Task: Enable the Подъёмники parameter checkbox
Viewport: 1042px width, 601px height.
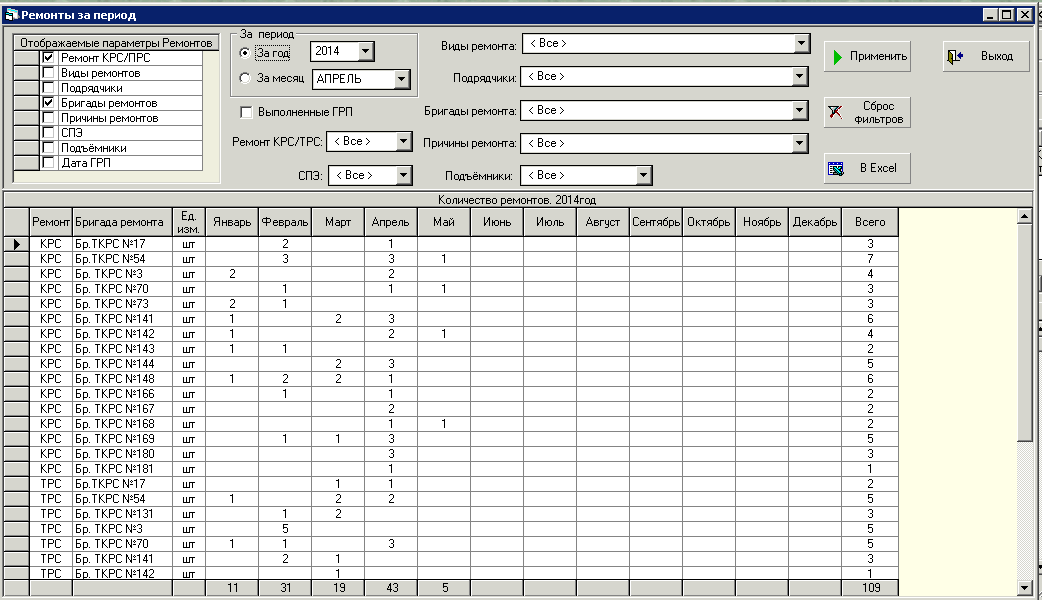Action: (48, 148)
